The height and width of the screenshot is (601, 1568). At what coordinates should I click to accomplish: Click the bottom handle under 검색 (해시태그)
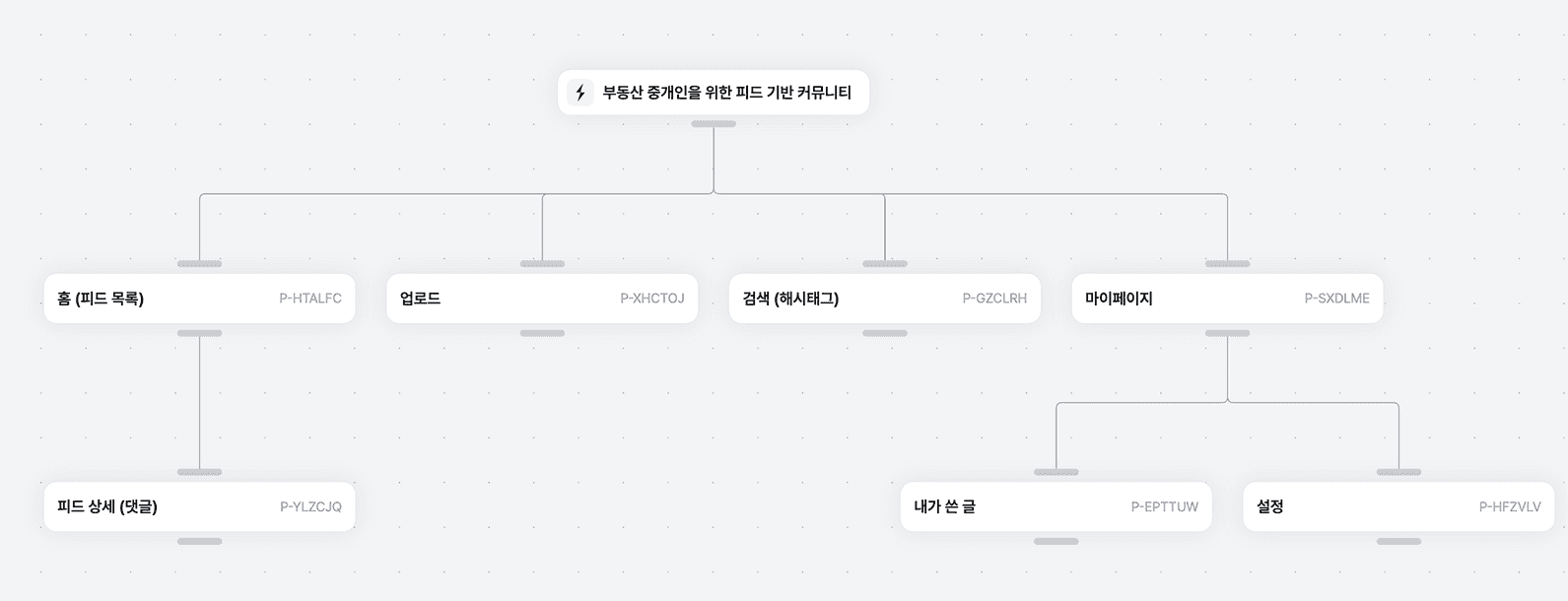coord(885,333)
